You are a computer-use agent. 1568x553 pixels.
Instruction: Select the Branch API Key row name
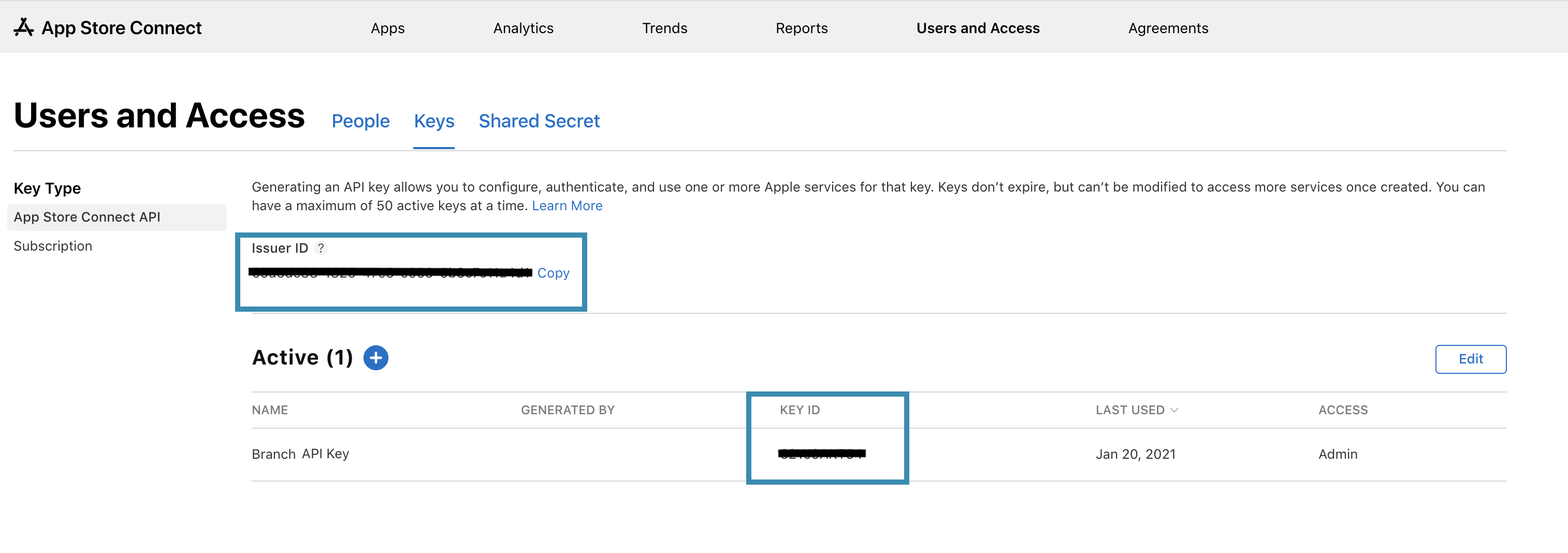pyautogui.click(x=300, y=454)
